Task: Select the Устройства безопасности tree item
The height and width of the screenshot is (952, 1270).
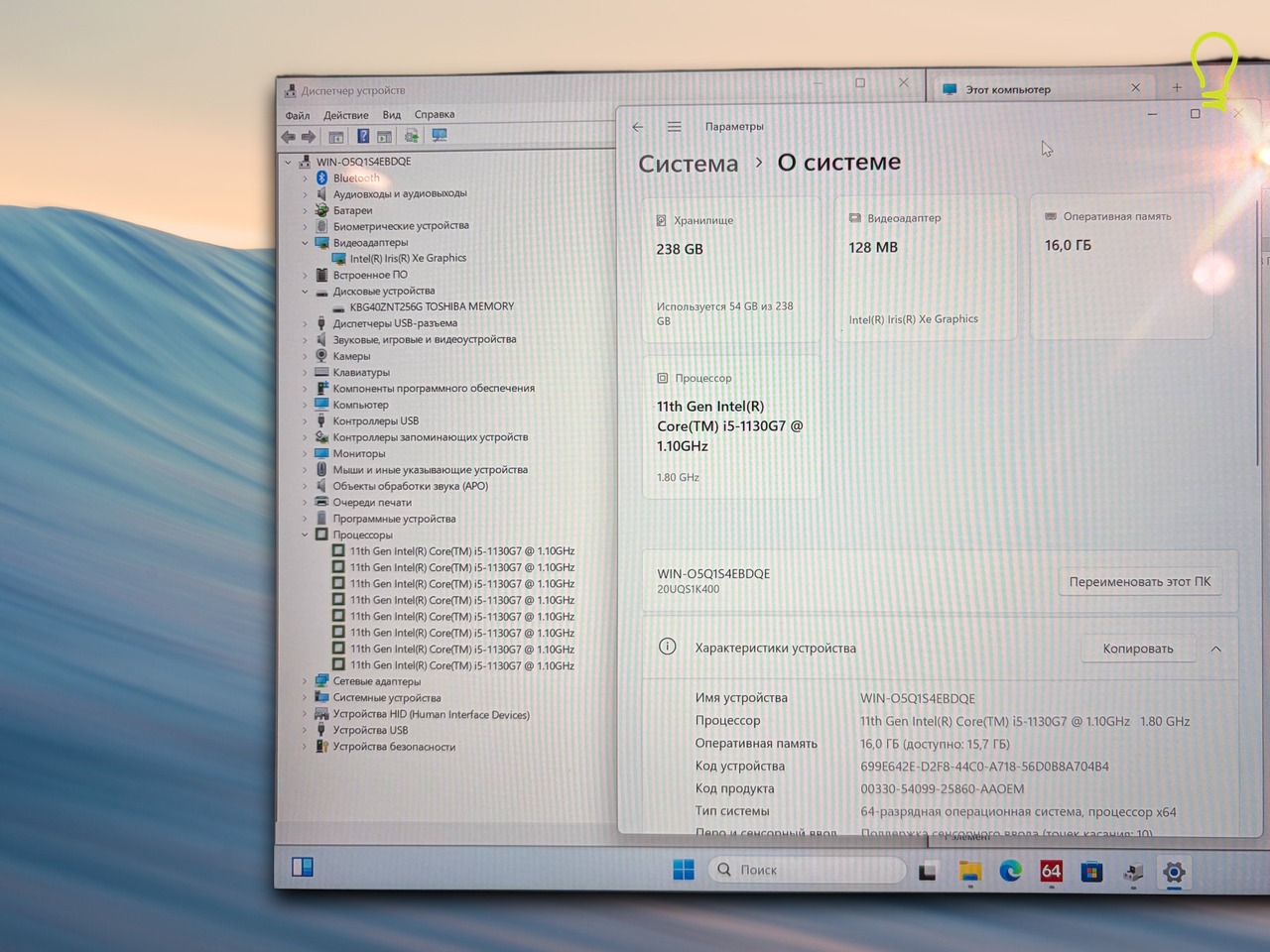Action: click(x=394, y=747)
